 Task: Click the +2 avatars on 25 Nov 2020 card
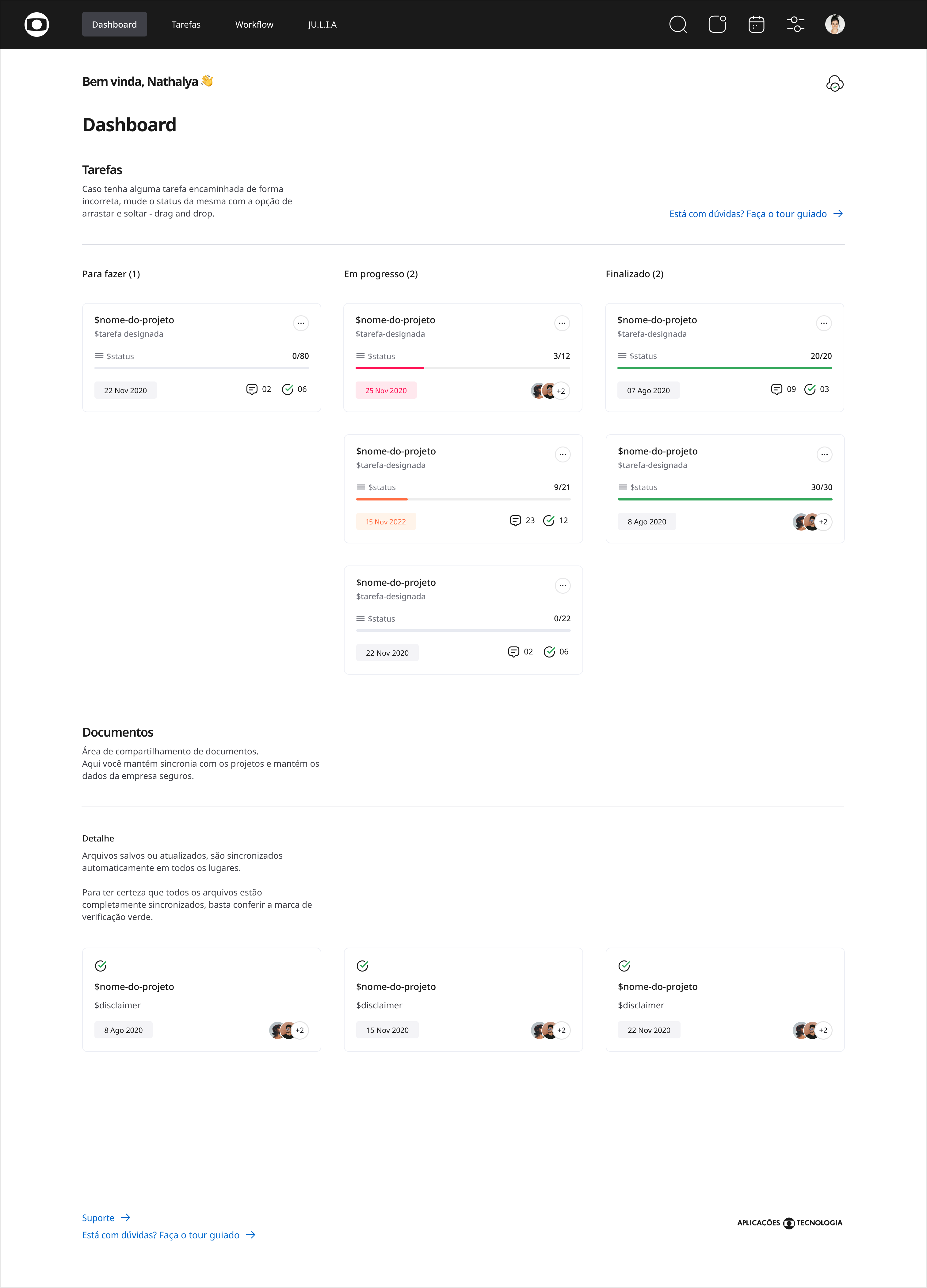pyautogui.click(x=560, y=391)
